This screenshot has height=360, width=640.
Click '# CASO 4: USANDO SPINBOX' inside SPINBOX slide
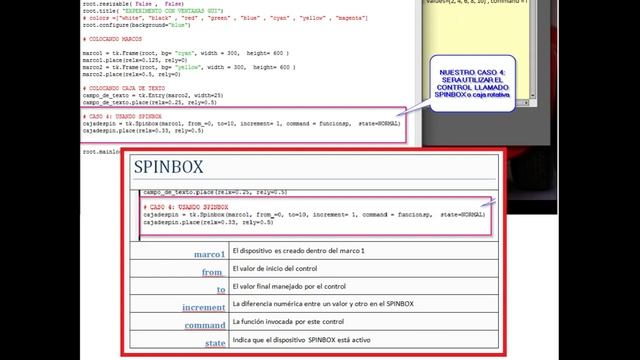click(186, 207)
